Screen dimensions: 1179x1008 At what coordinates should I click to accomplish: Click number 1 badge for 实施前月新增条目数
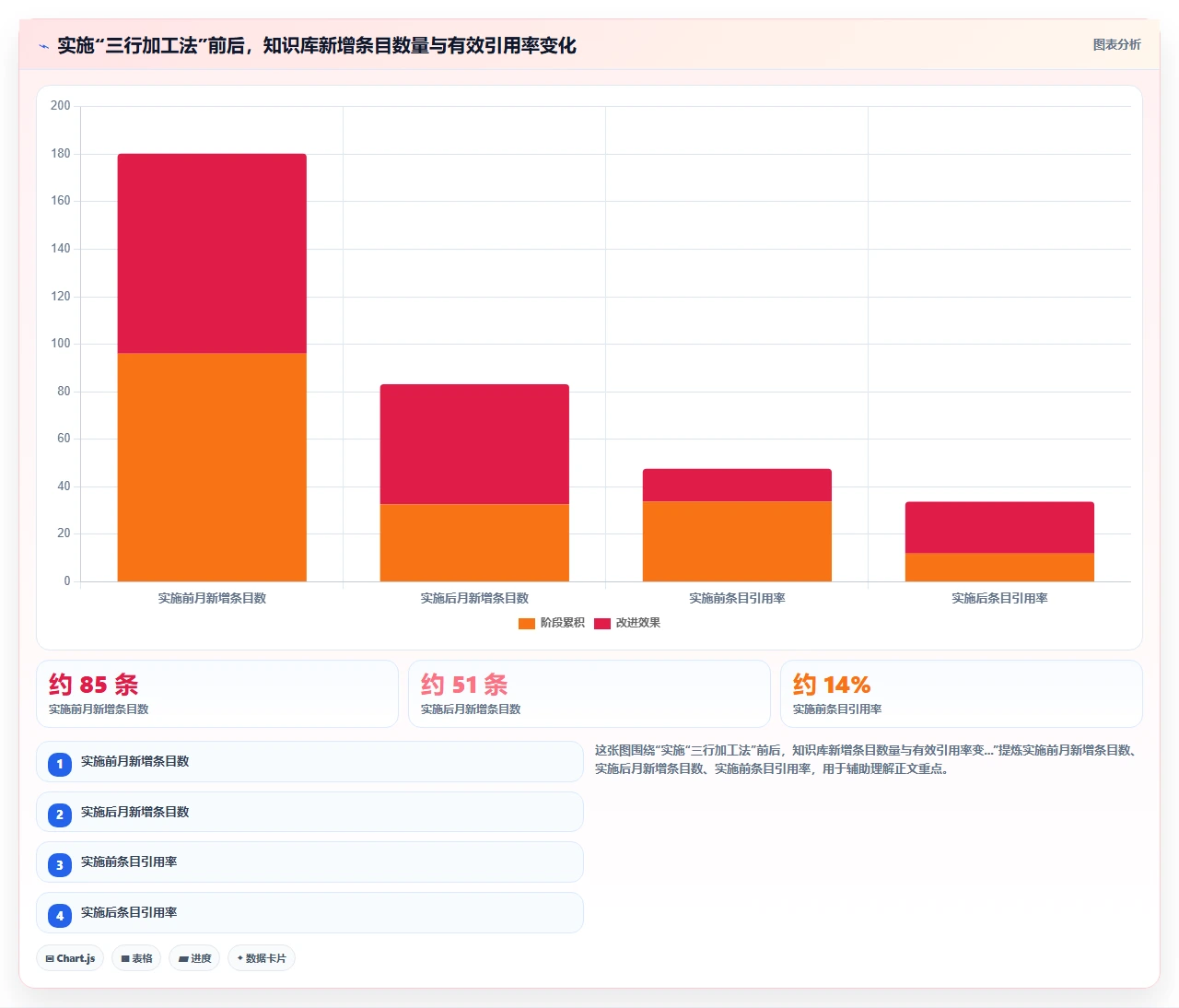[60, 764]
